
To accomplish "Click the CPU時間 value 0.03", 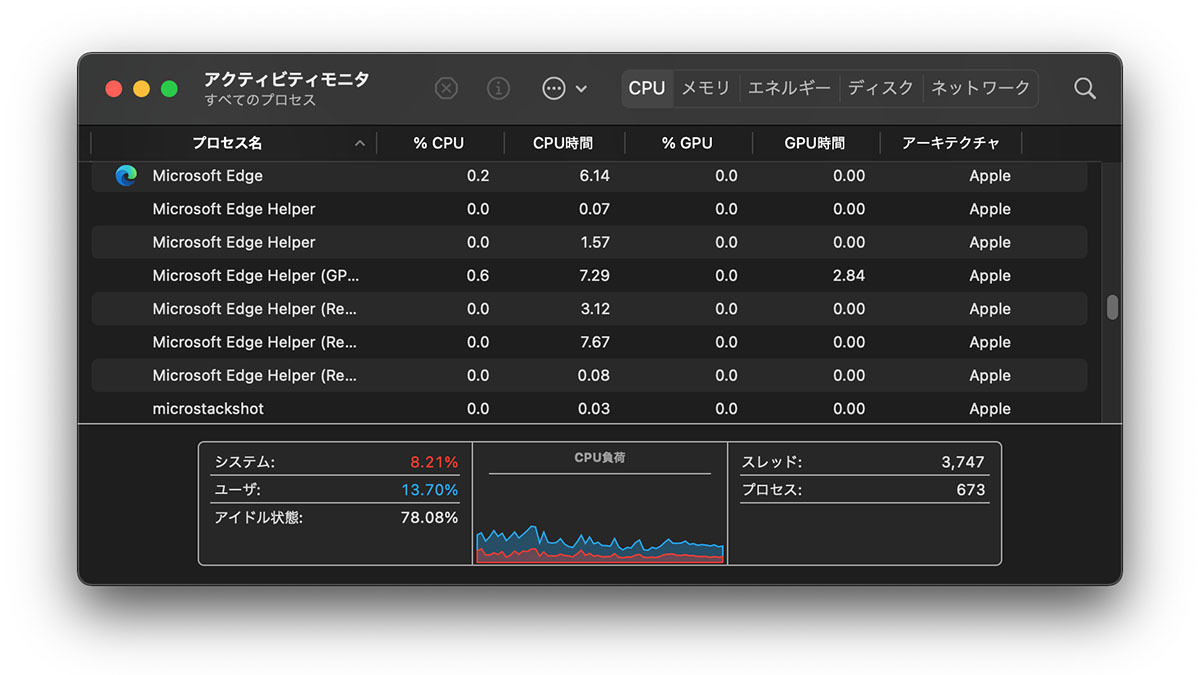I will (594, 409).
